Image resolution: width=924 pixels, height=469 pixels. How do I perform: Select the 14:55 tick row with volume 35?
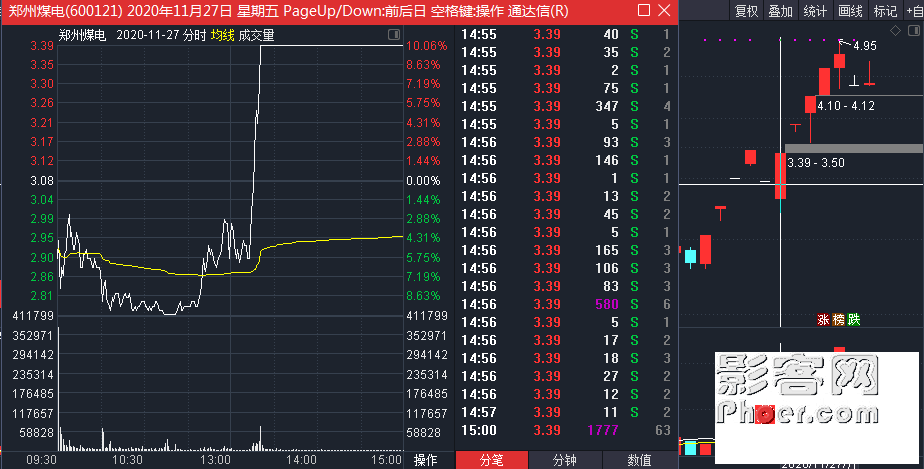pyautogui.click(x=566, y=52)
